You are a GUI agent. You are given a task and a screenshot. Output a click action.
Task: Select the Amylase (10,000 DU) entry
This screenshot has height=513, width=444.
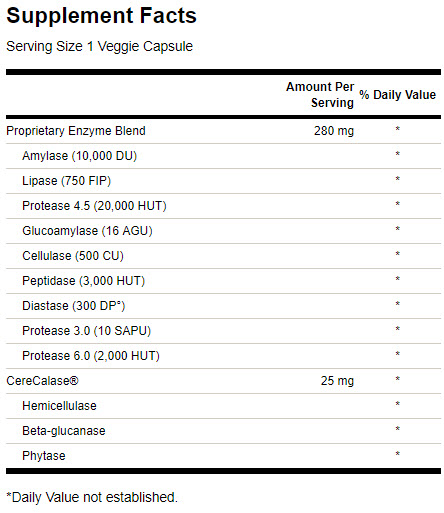(79, 156)
